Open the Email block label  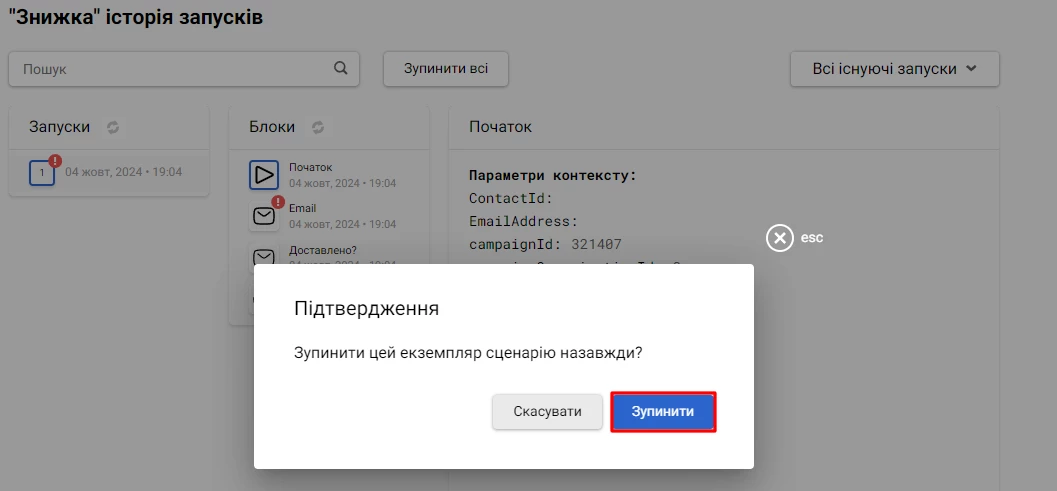pos(303,208)
